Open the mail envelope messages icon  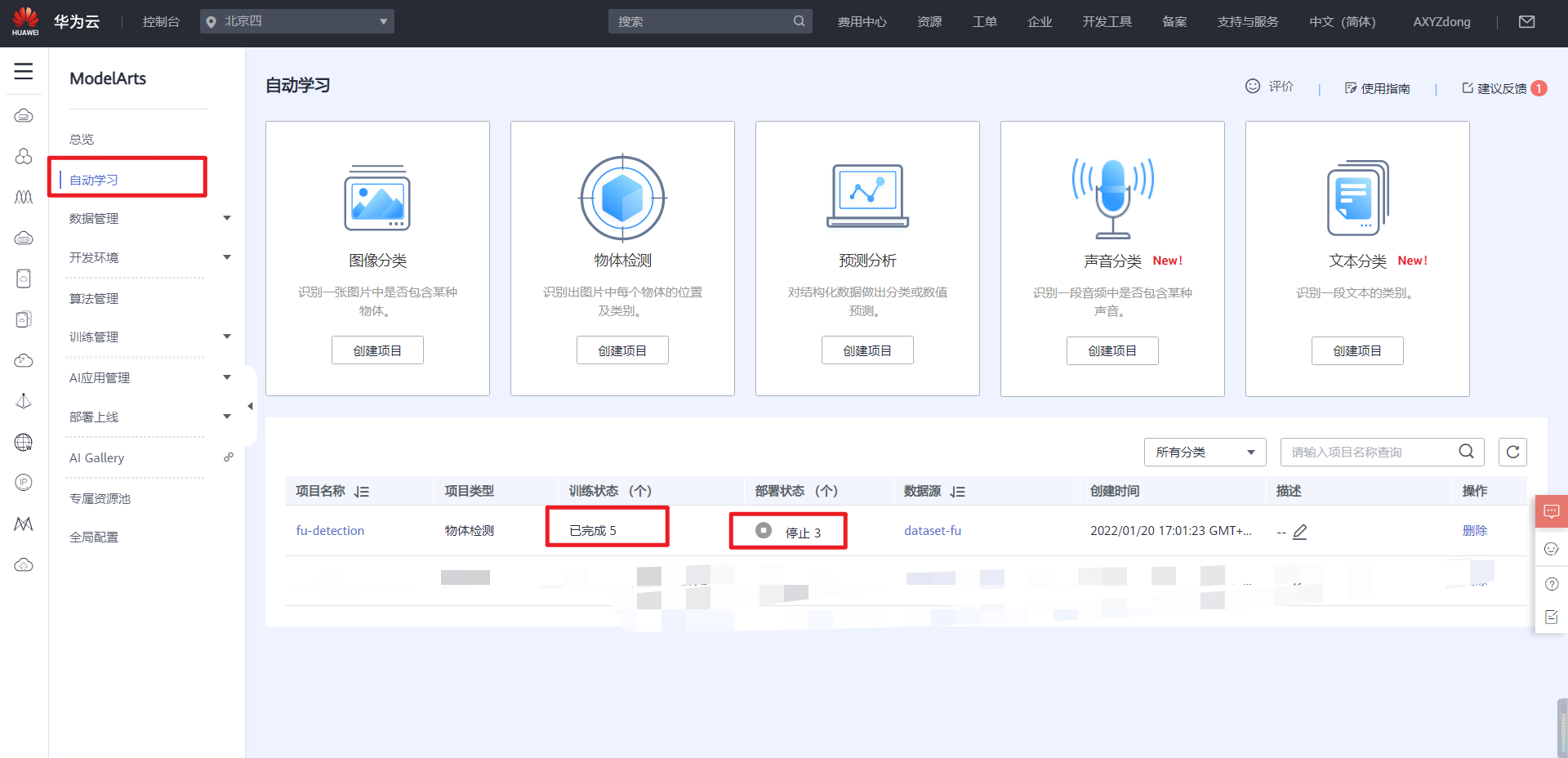1526,22
